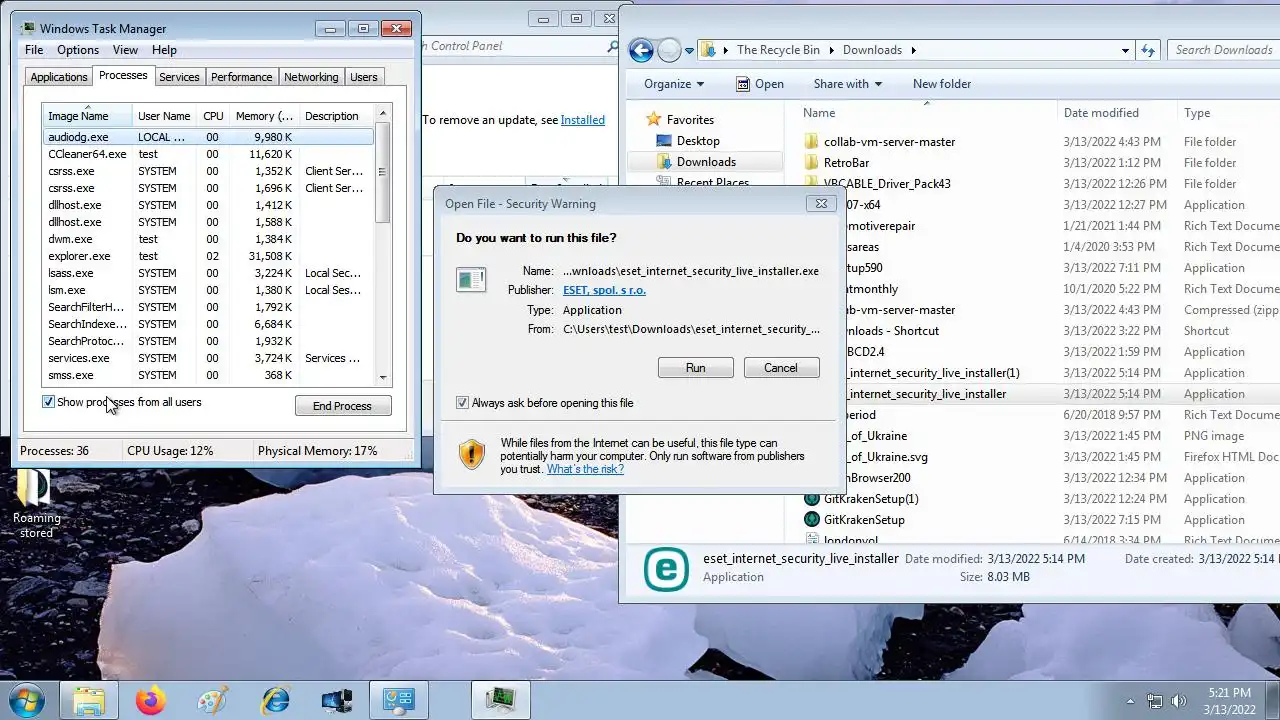1280x720 pixels.
Task: Click the computer icon on the taskbar
Action: (337, 701)
